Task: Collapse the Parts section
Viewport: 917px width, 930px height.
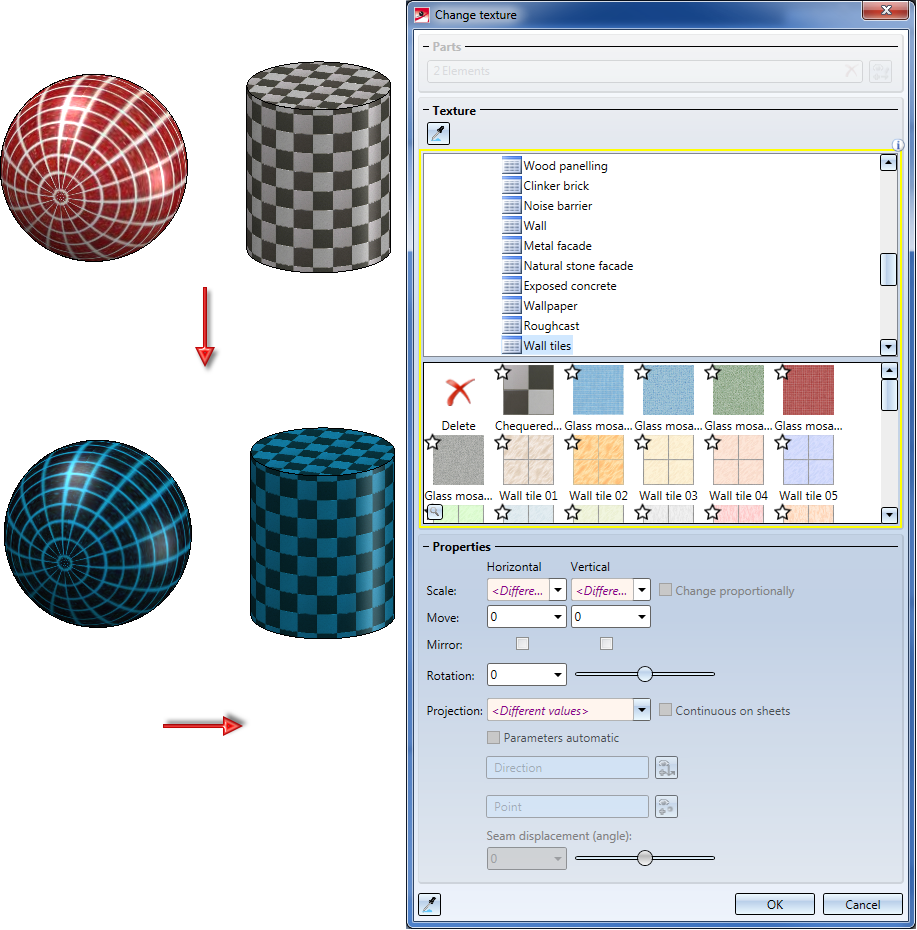Action: click(x=426, y=46)
